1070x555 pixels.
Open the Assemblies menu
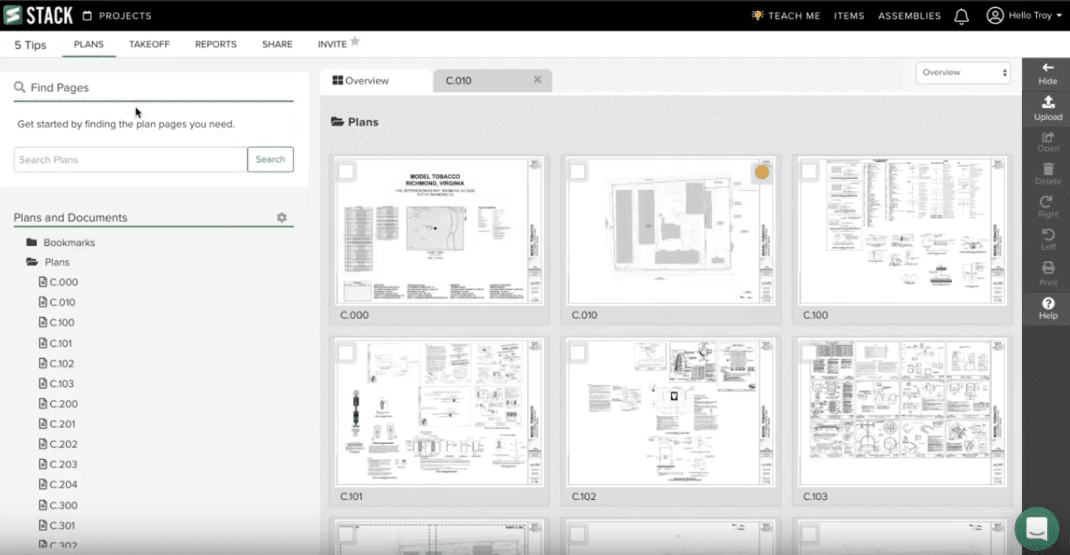pyautogui.click(x=909, y=16)
